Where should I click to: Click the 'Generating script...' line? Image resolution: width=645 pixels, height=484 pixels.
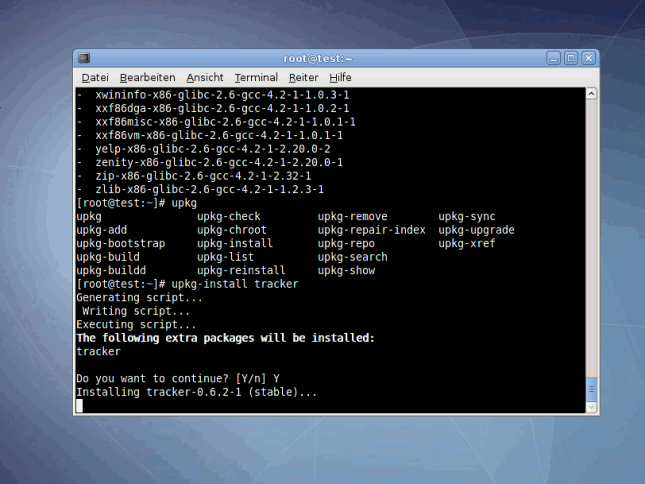pos(139,298)
